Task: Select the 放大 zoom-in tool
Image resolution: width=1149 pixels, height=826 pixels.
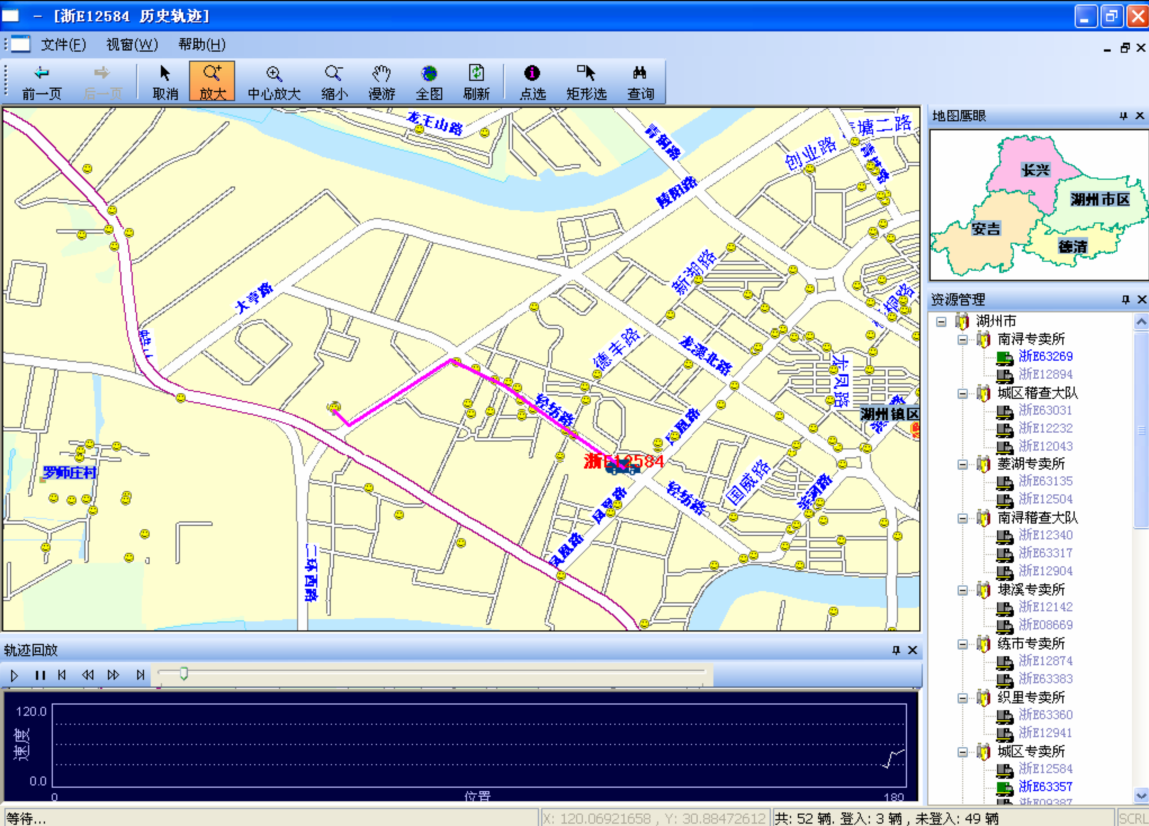Action: tap(212, 82)
